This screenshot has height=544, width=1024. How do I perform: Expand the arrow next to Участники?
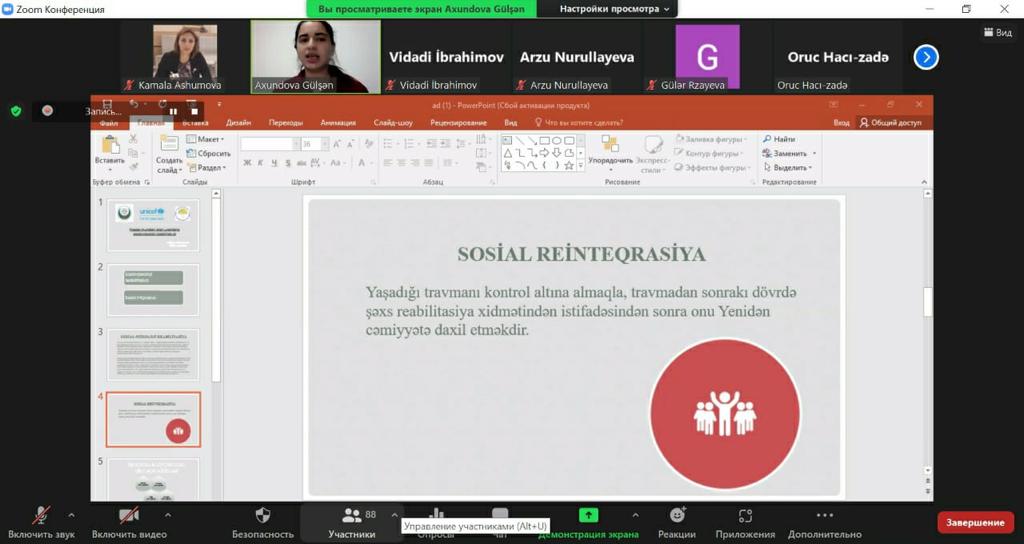[394, 515]
